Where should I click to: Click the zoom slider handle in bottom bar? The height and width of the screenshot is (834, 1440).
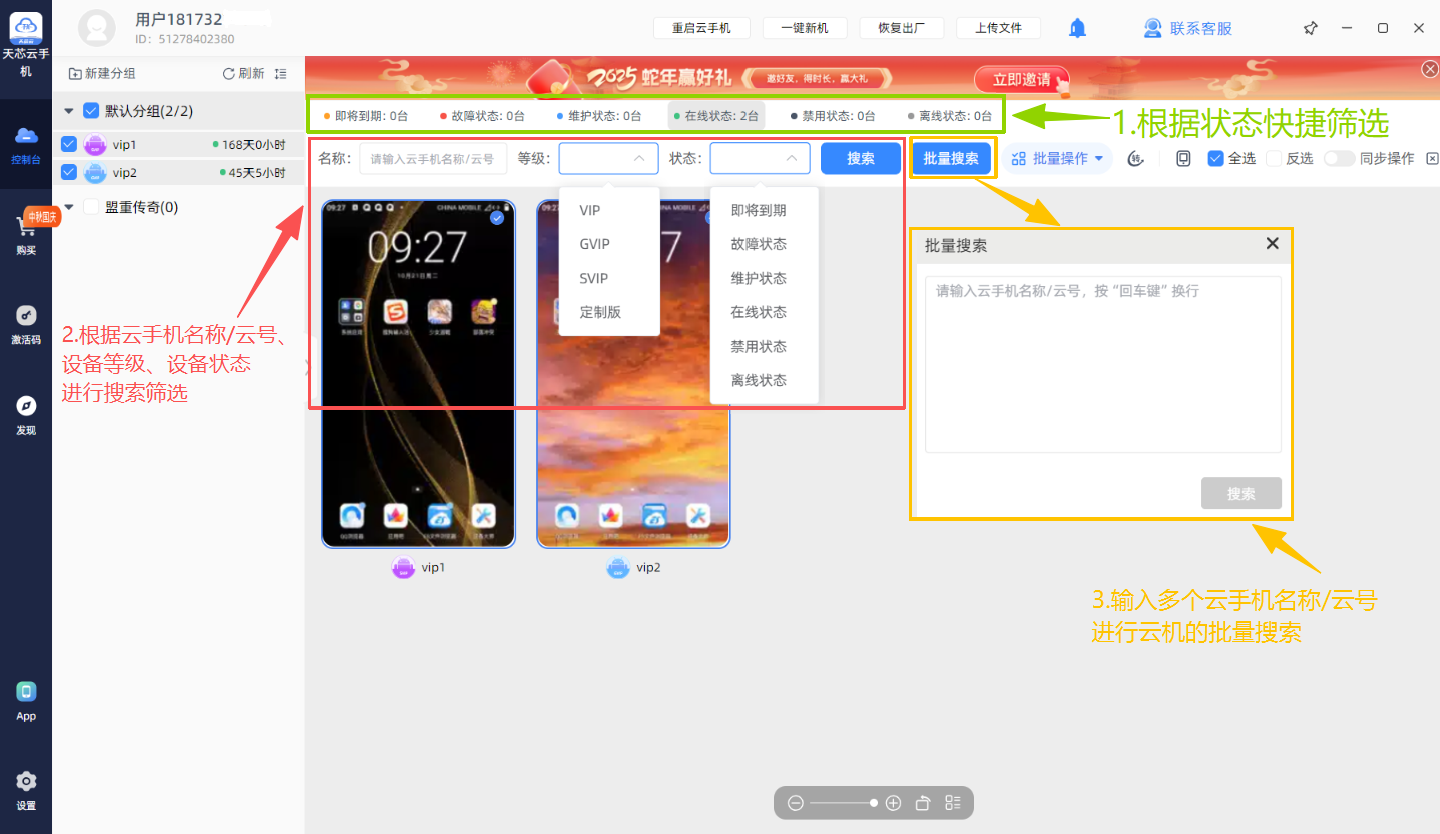[x=874, y=803]
